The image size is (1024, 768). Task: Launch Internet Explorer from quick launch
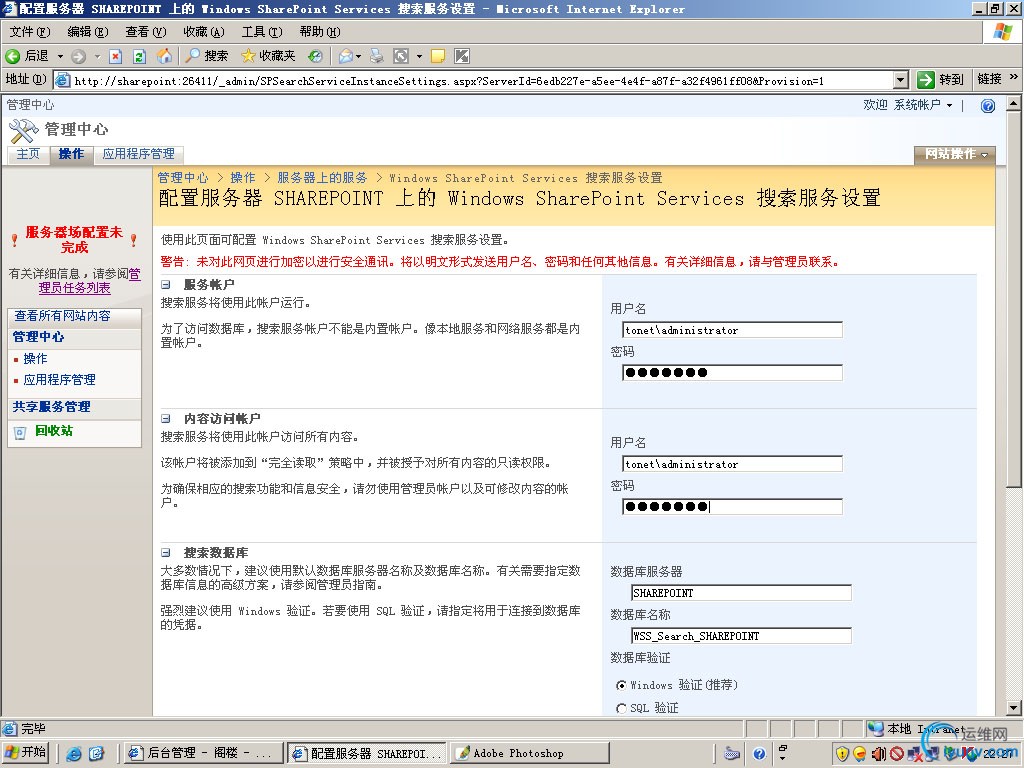tap(74, 754)
